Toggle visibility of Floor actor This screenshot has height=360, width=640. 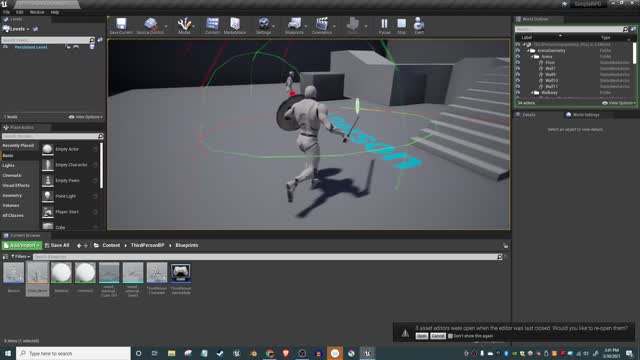coord(518,62)
